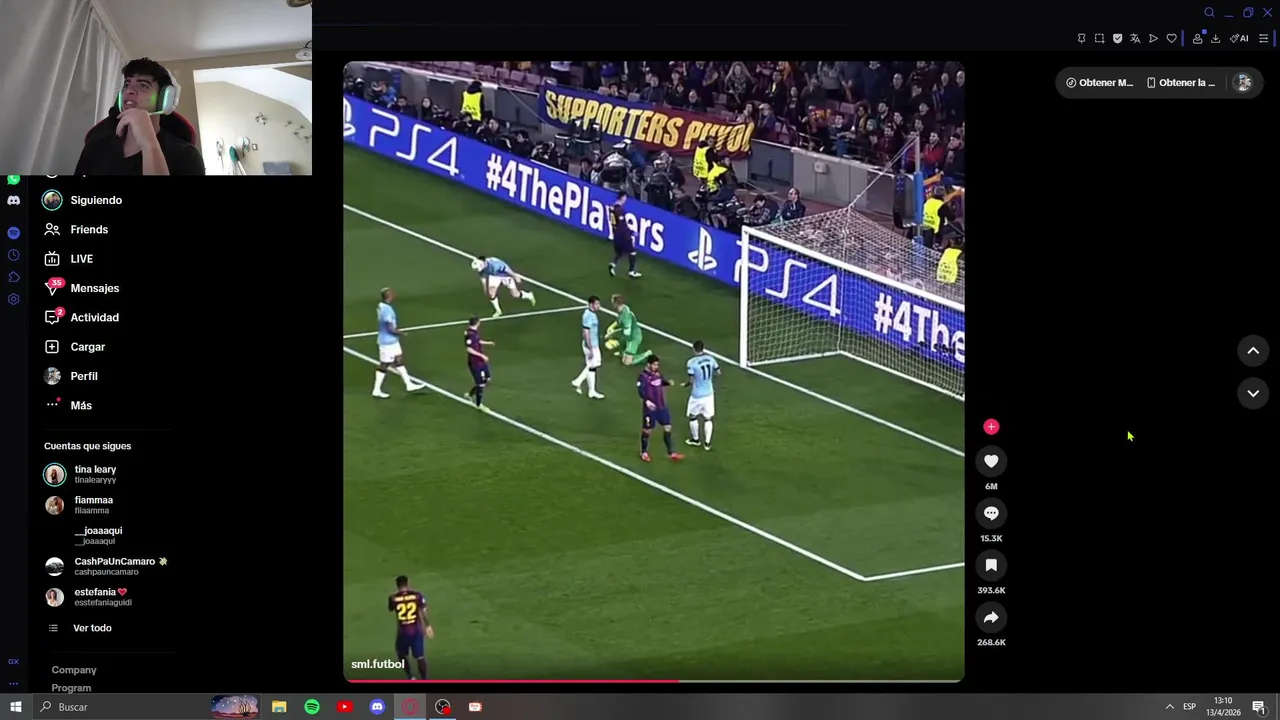The height and width of the screenshot is (720, 1280).
Task: Open Easy Setup sliders icon
Action: (x=1264, y=39)
